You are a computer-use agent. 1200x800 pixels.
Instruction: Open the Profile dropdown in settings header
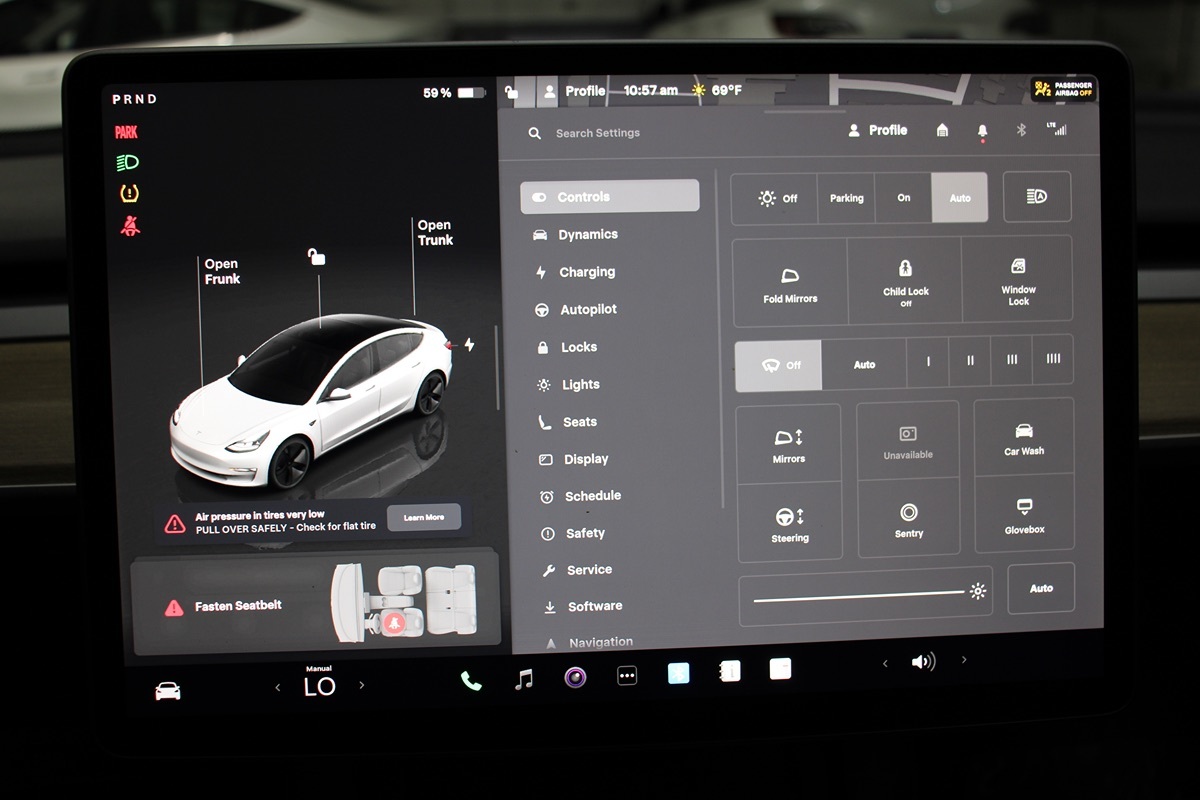click(x=878, y=130)
